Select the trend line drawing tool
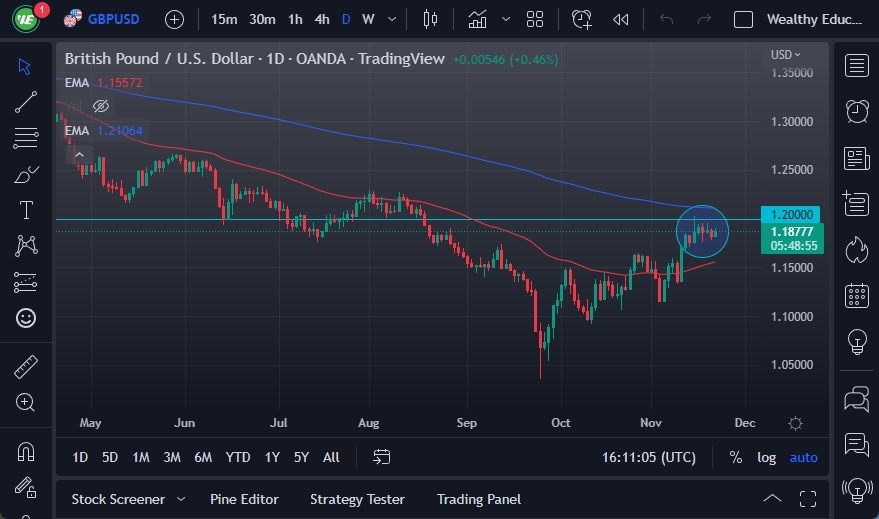This screenshot has width=879, height=519. [x=26, y=102]
